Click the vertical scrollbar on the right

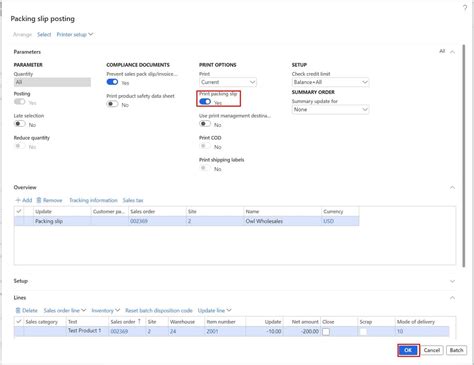tap(464, 156)
